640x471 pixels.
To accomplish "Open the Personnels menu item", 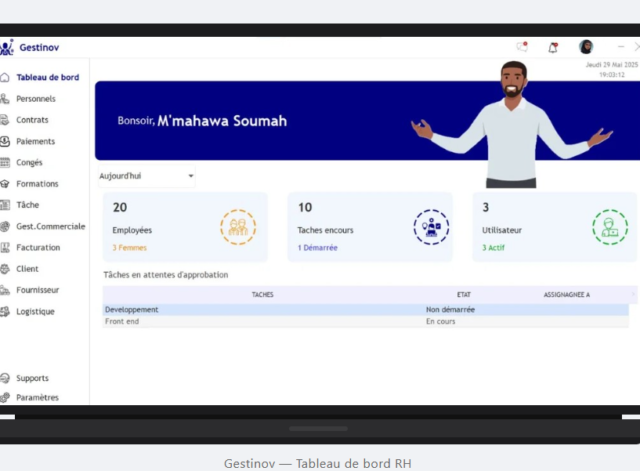I will 36,99.
